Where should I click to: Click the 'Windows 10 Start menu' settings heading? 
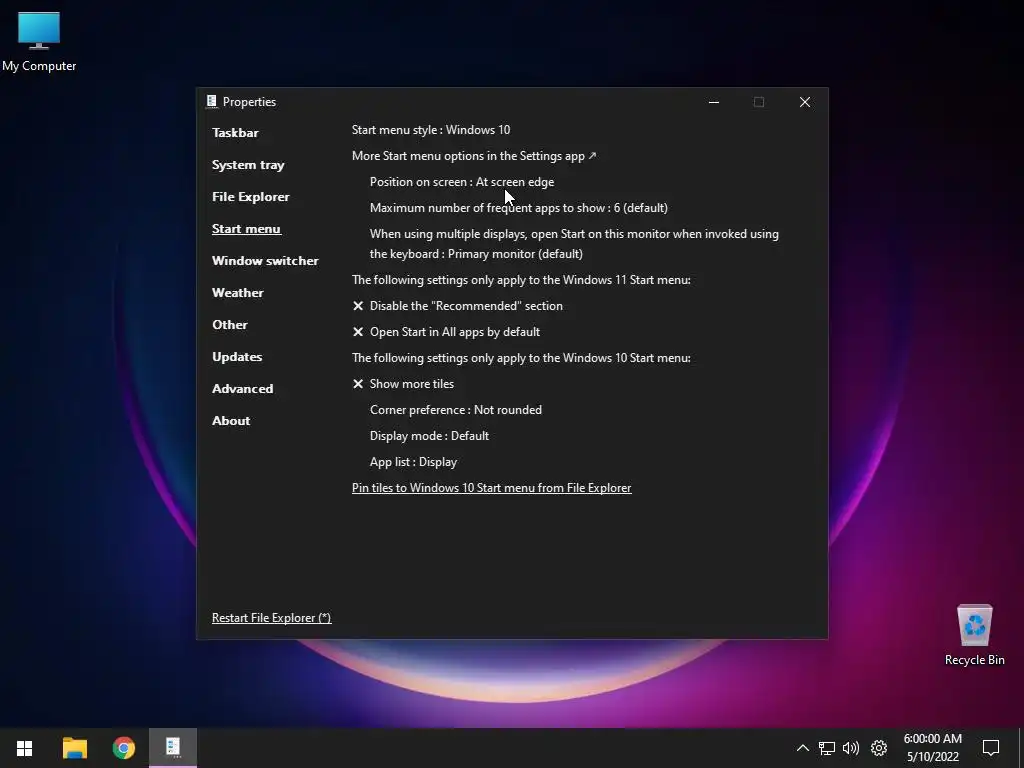(x=521, y=358)
